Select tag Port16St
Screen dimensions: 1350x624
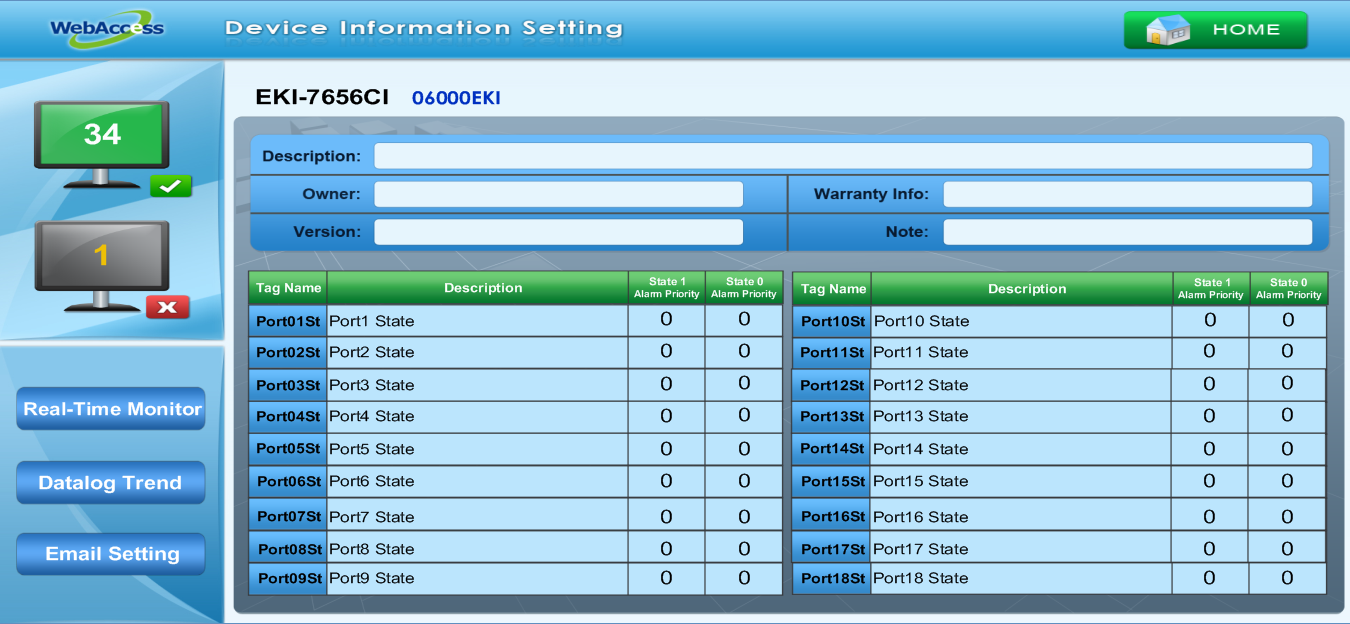point(832,516)
